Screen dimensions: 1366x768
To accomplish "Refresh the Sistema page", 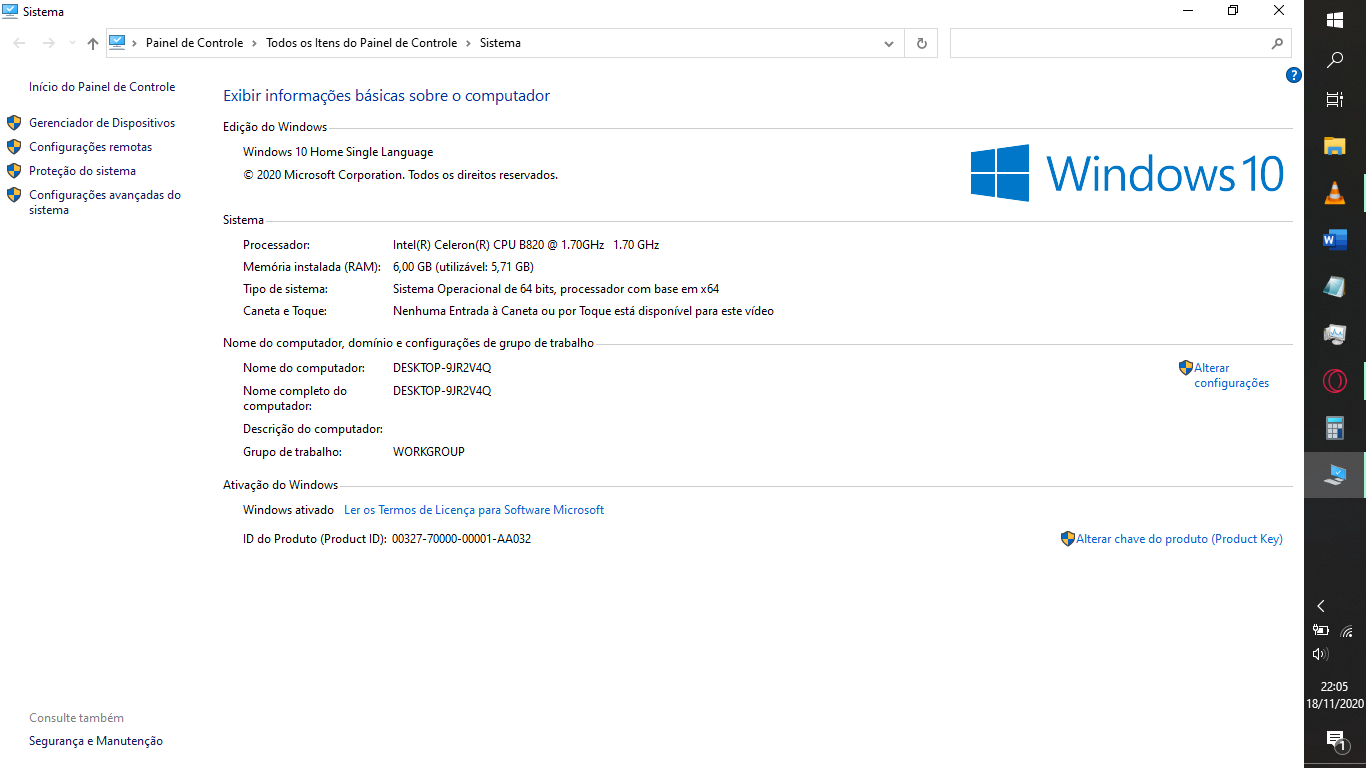I will [921, 43].
